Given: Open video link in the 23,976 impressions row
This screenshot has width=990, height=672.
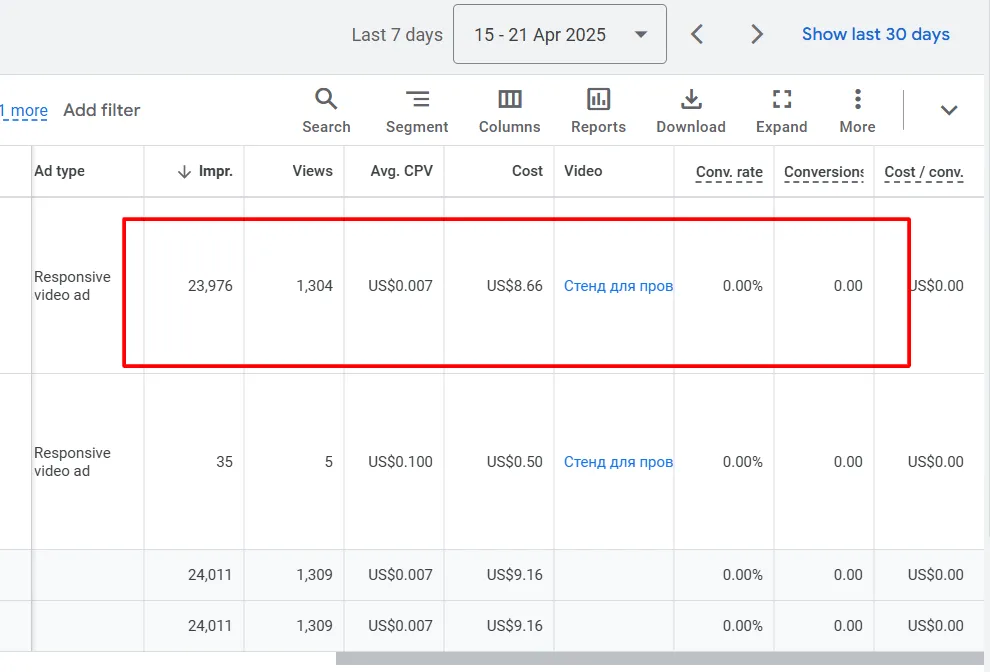Looking at the screenshot, I should tap(618, 286).
